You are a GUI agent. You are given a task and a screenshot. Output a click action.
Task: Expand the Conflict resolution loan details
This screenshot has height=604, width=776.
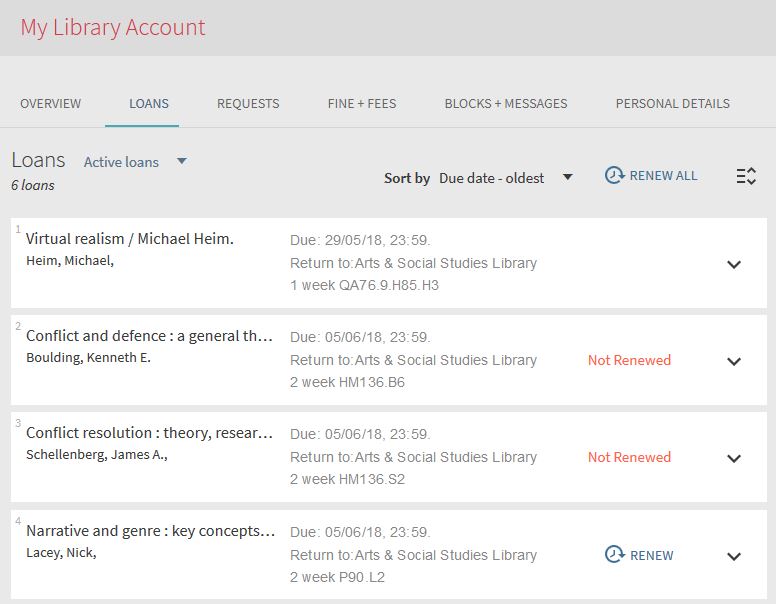734,459
